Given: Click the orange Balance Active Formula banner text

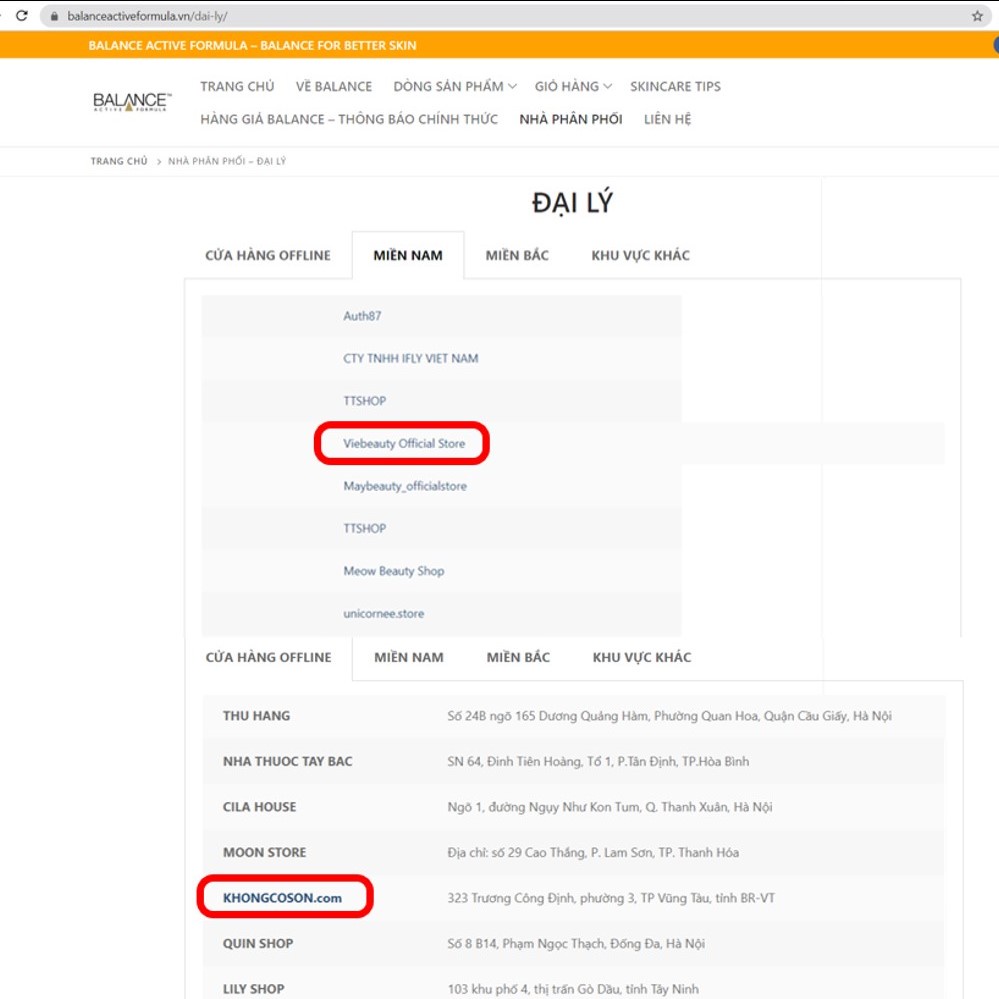Looking at the screenshot, I should (252, 46).
